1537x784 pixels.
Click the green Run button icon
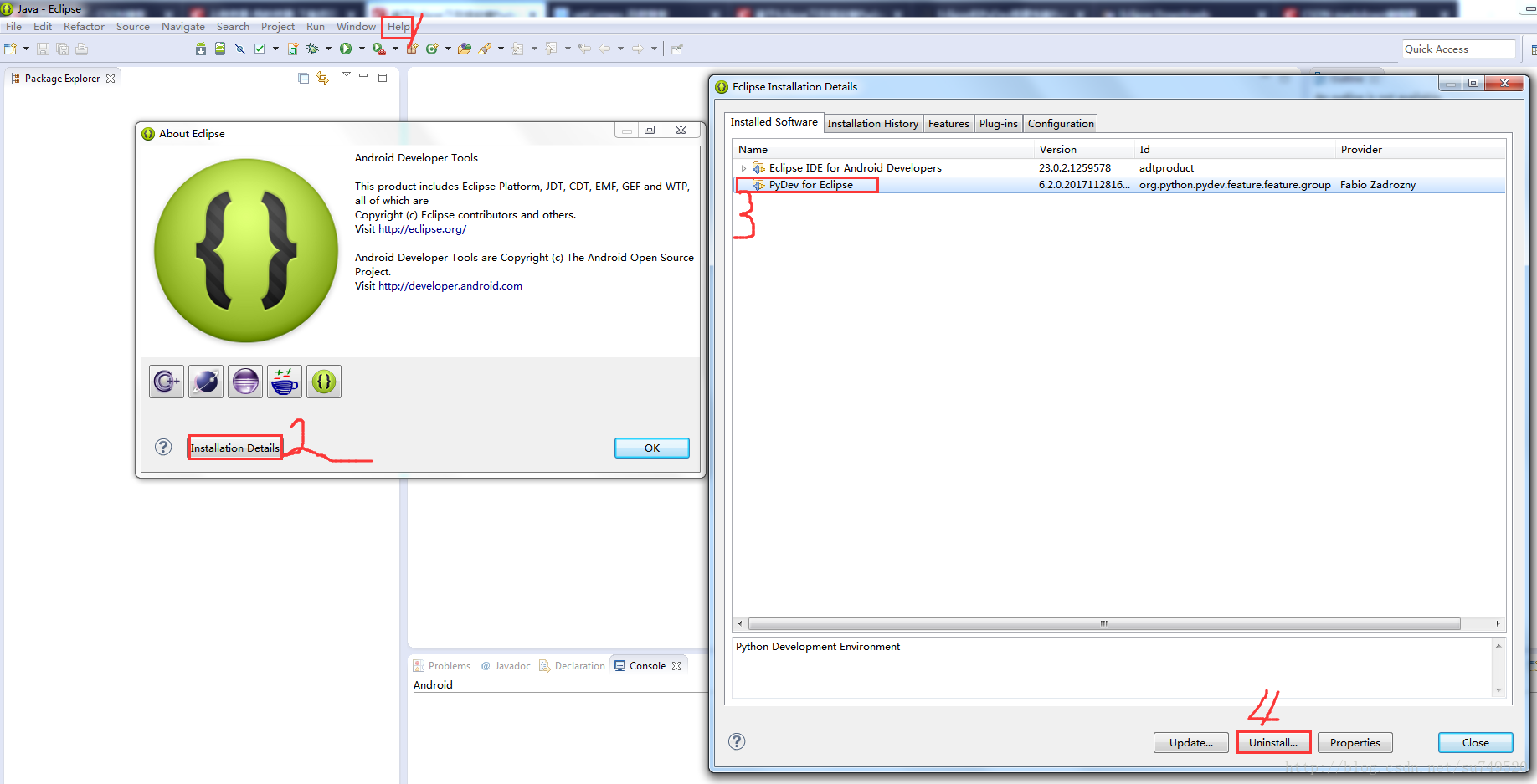[x=345, y=49]
